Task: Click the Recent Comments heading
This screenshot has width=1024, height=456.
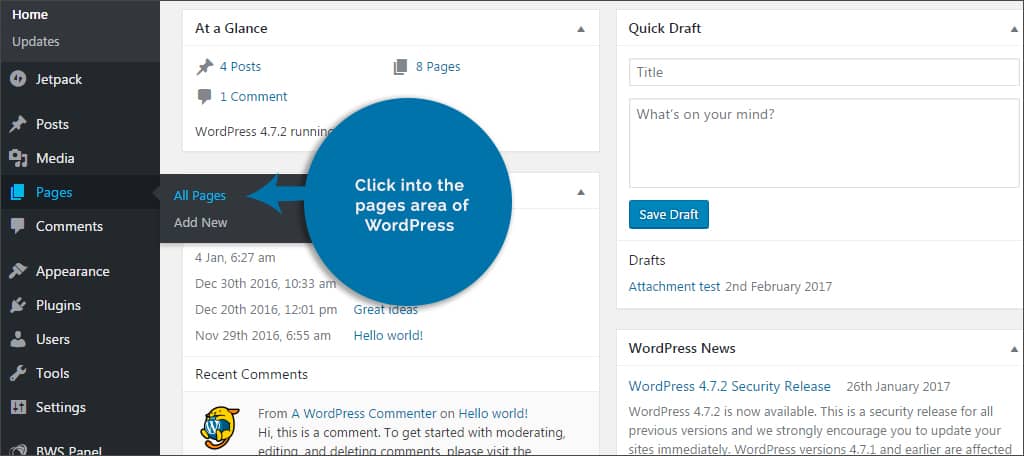Action: click(x=251, y=374)
